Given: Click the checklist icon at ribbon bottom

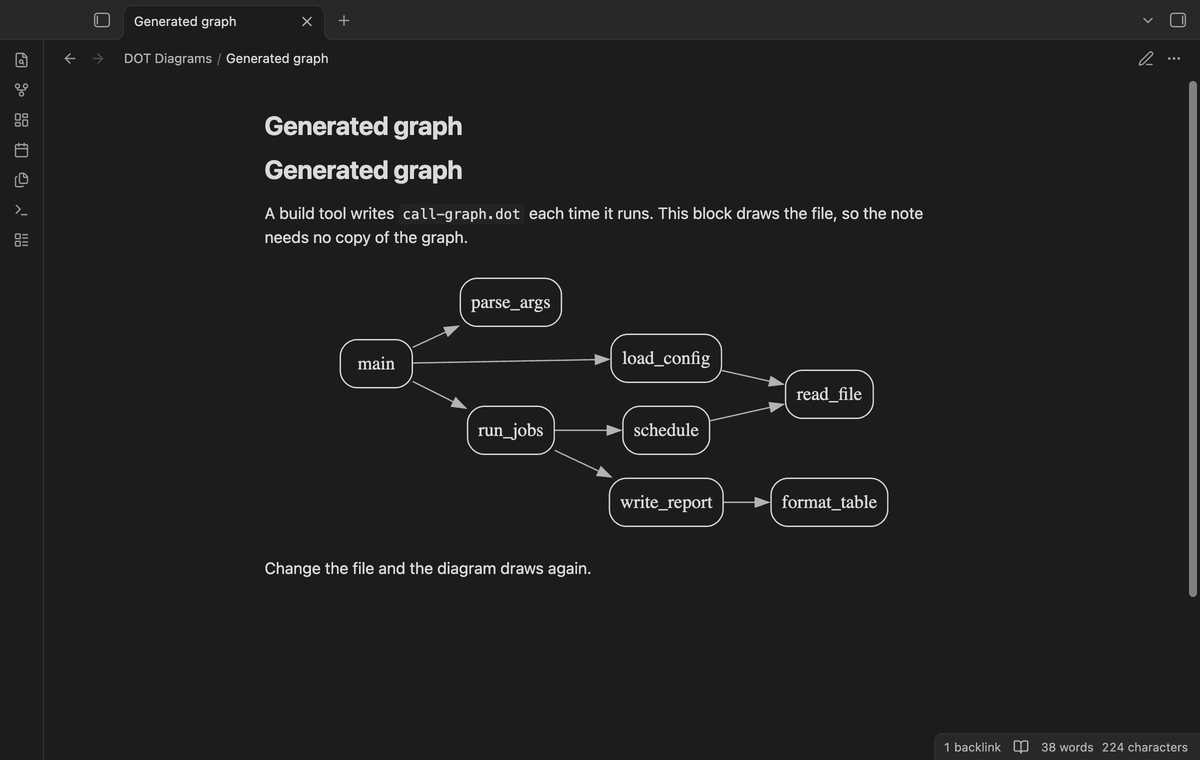Looking at the screenshot, I should (x=22, y=240).
